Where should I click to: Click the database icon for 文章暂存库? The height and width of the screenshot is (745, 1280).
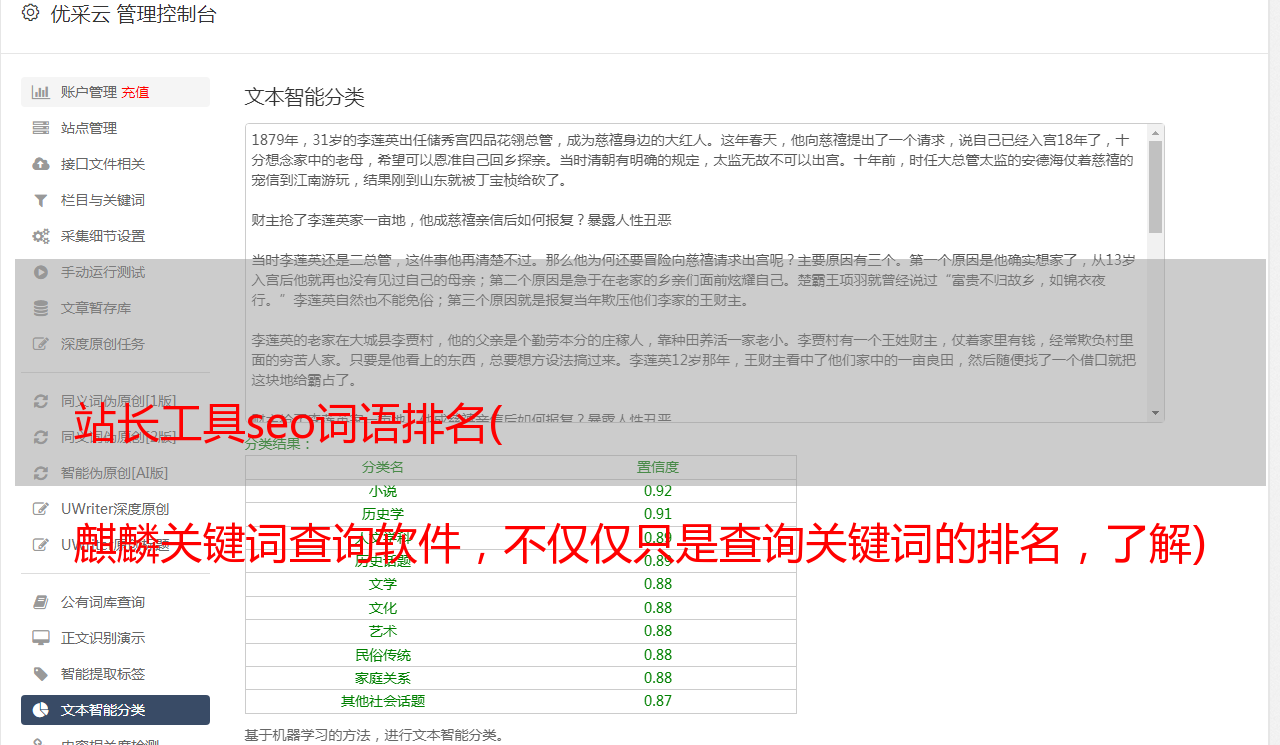(40, 308)
